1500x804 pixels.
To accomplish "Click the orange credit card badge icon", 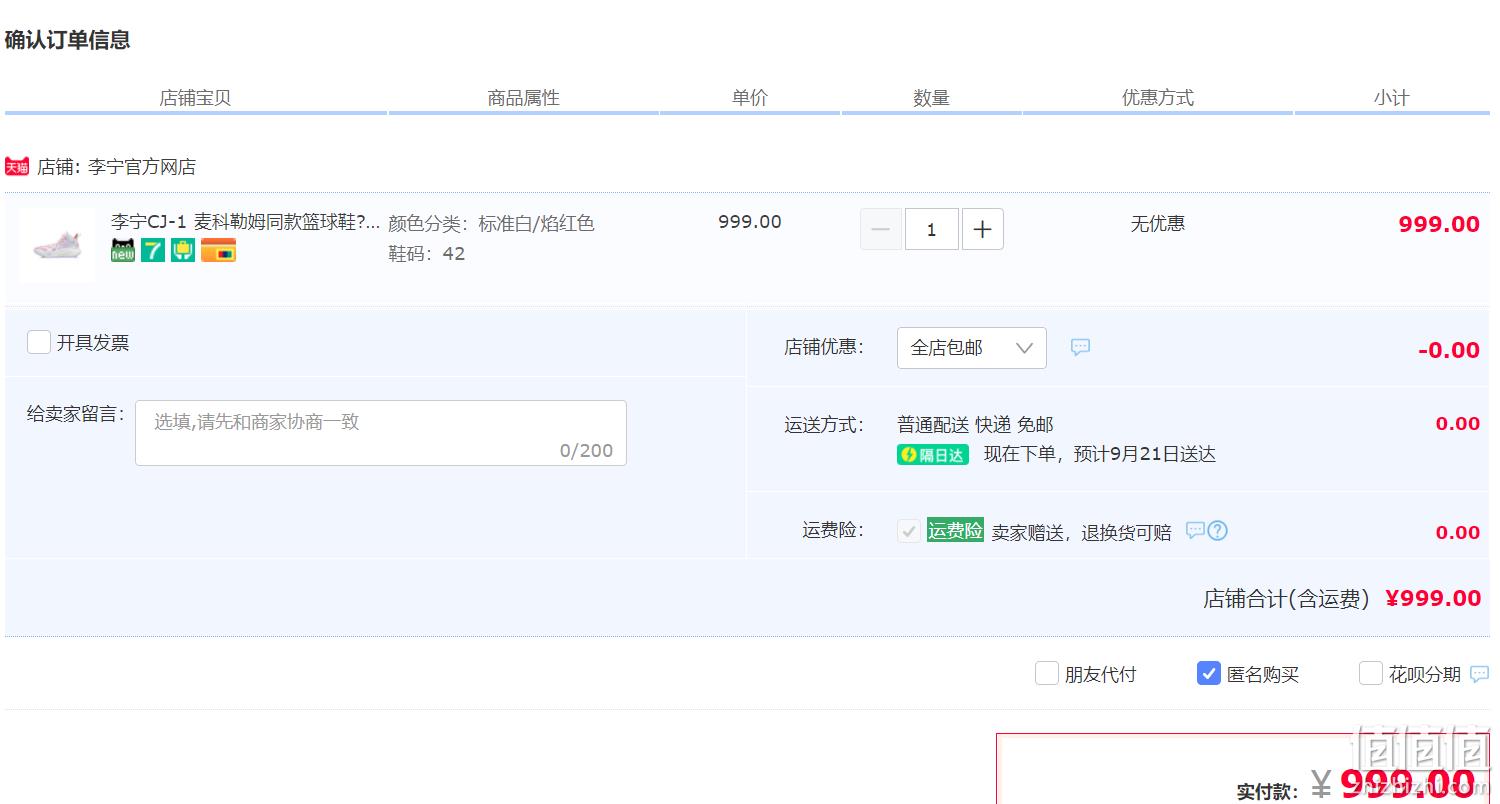I will (x=218, y=250).
